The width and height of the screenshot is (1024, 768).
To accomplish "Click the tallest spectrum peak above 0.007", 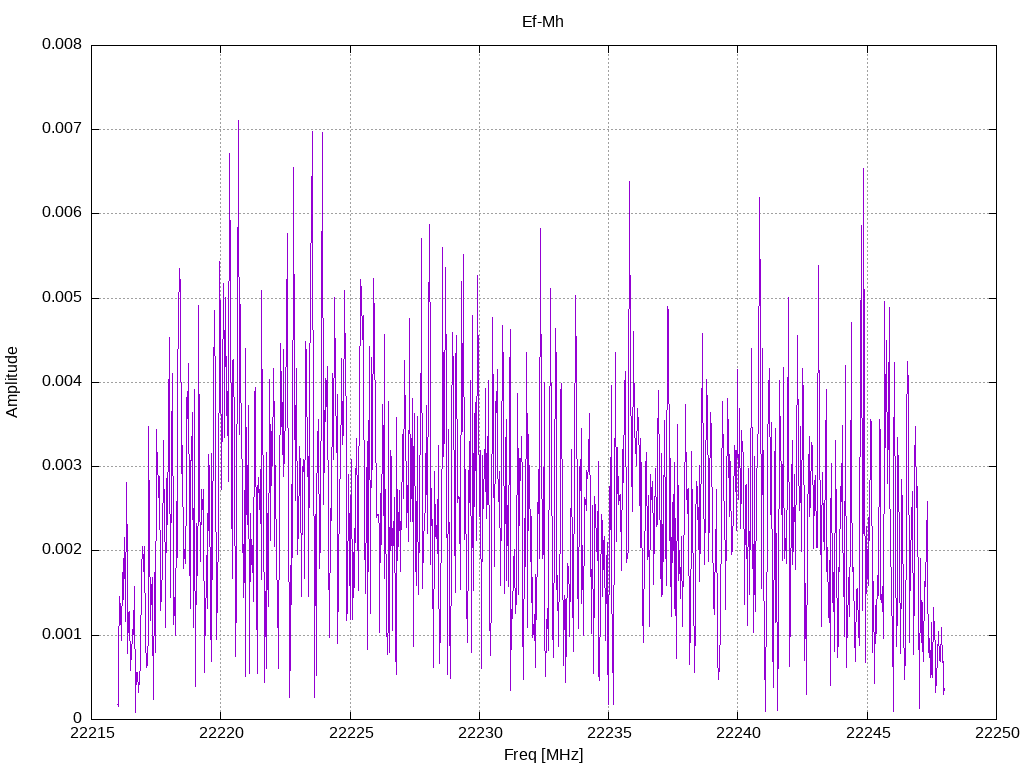I will [x=238, y=122].
